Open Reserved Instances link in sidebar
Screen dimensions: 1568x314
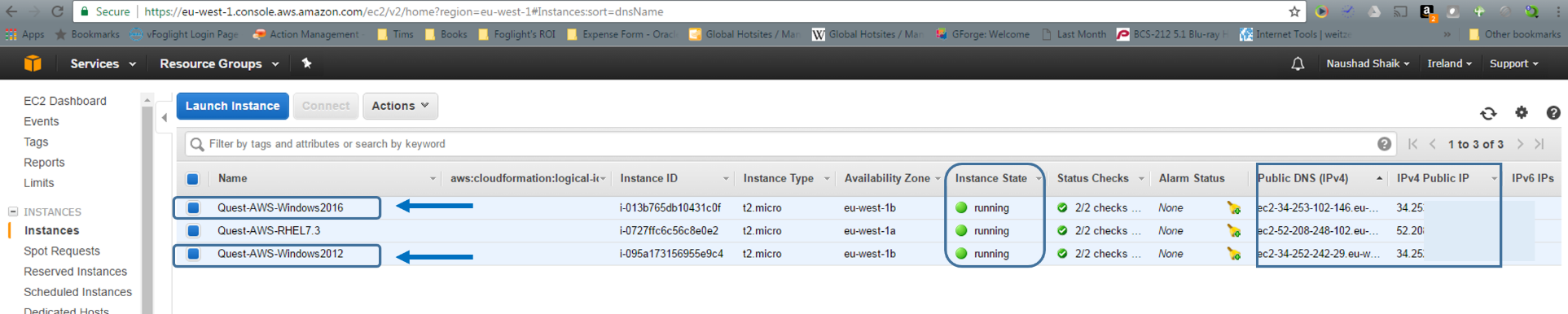76,272
